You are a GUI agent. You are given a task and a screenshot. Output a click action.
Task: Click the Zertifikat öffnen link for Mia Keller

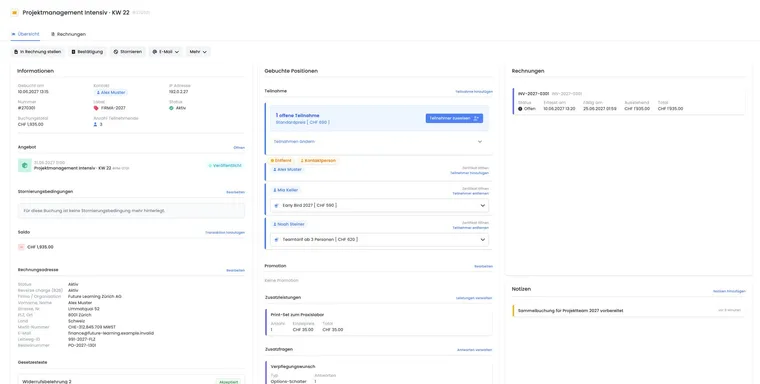(x=475, y=189)
